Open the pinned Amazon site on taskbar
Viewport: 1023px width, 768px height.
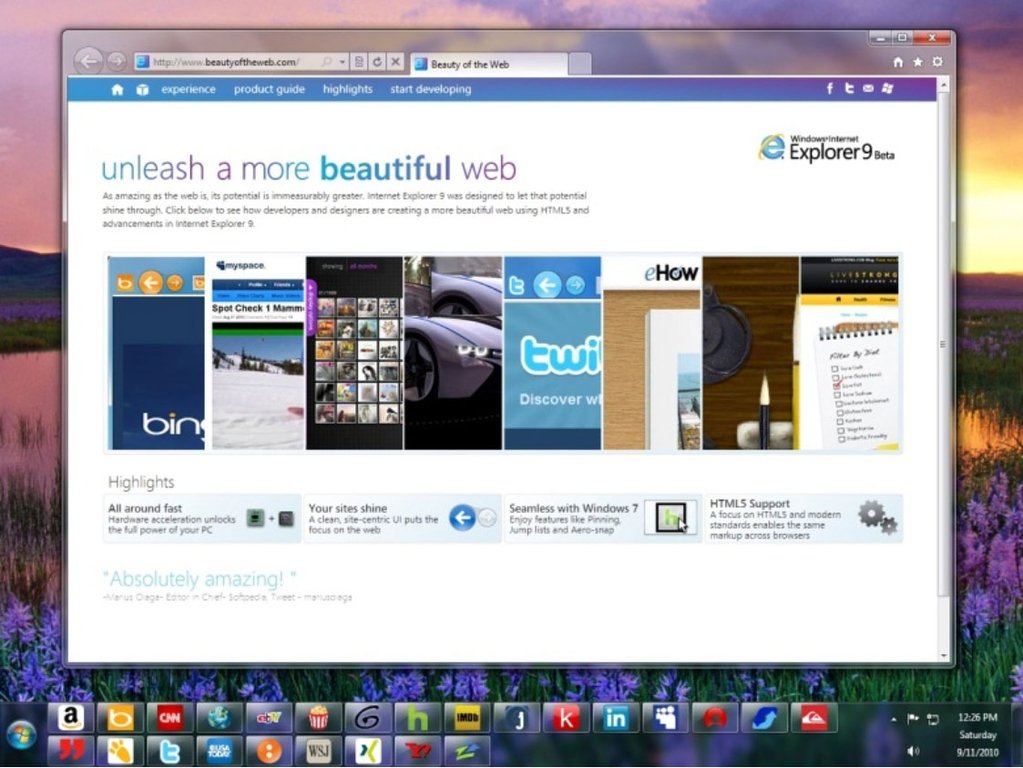pyautogui.click(x=70, y=717)
